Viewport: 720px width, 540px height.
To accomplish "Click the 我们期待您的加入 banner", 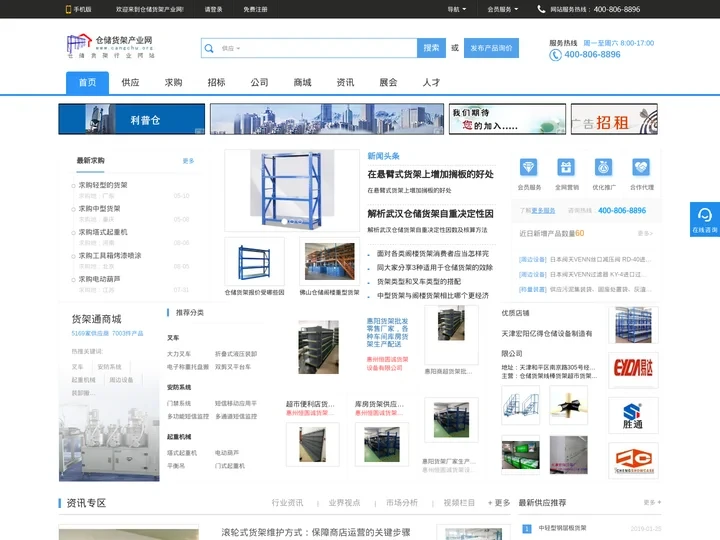I will 507,119.
